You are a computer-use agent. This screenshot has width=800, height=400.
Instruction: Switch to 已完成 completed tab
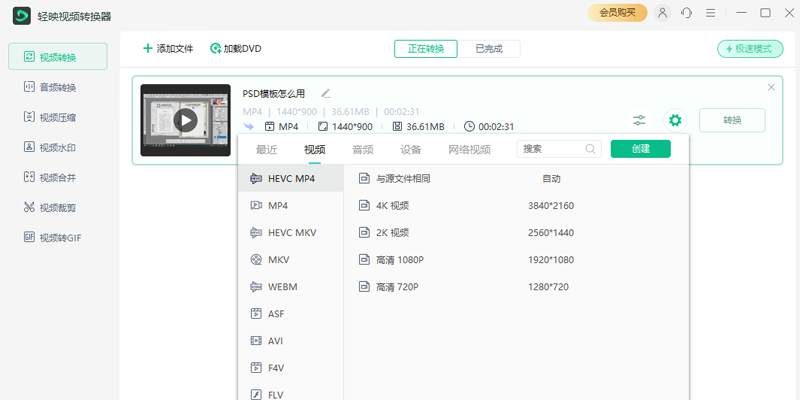pyautogui.click(x=489, y=48)
